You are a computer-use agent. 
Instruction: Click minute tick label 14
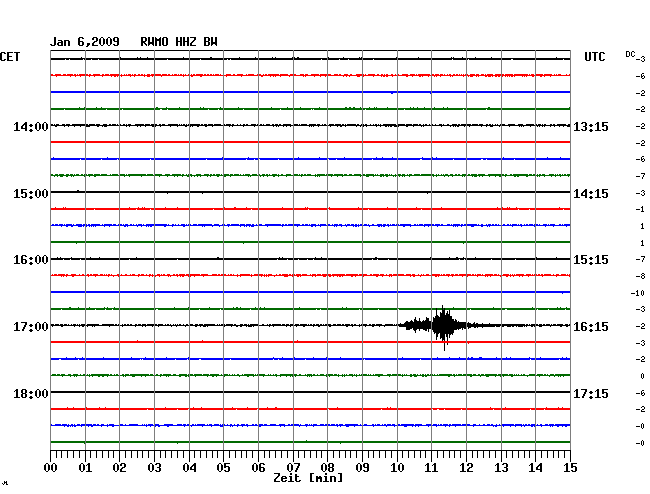535,467
